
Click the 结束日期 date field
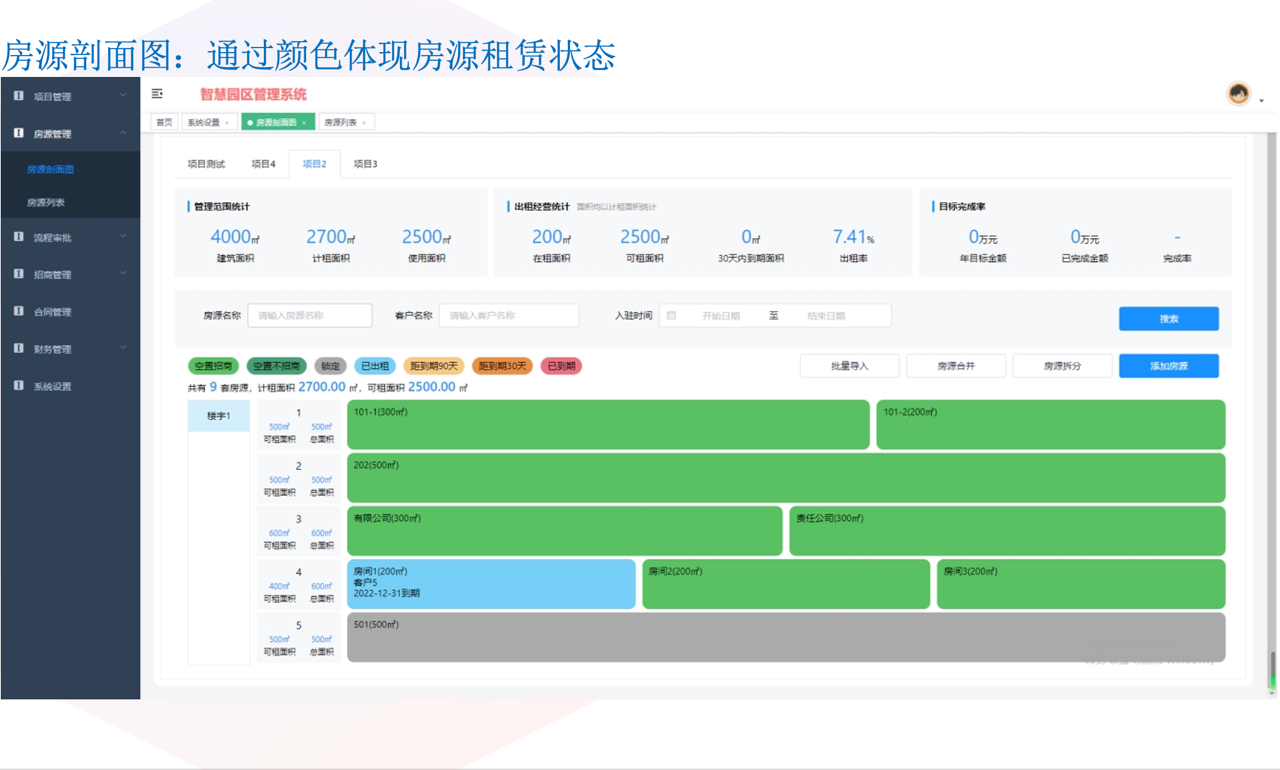[x=826, y=316]
